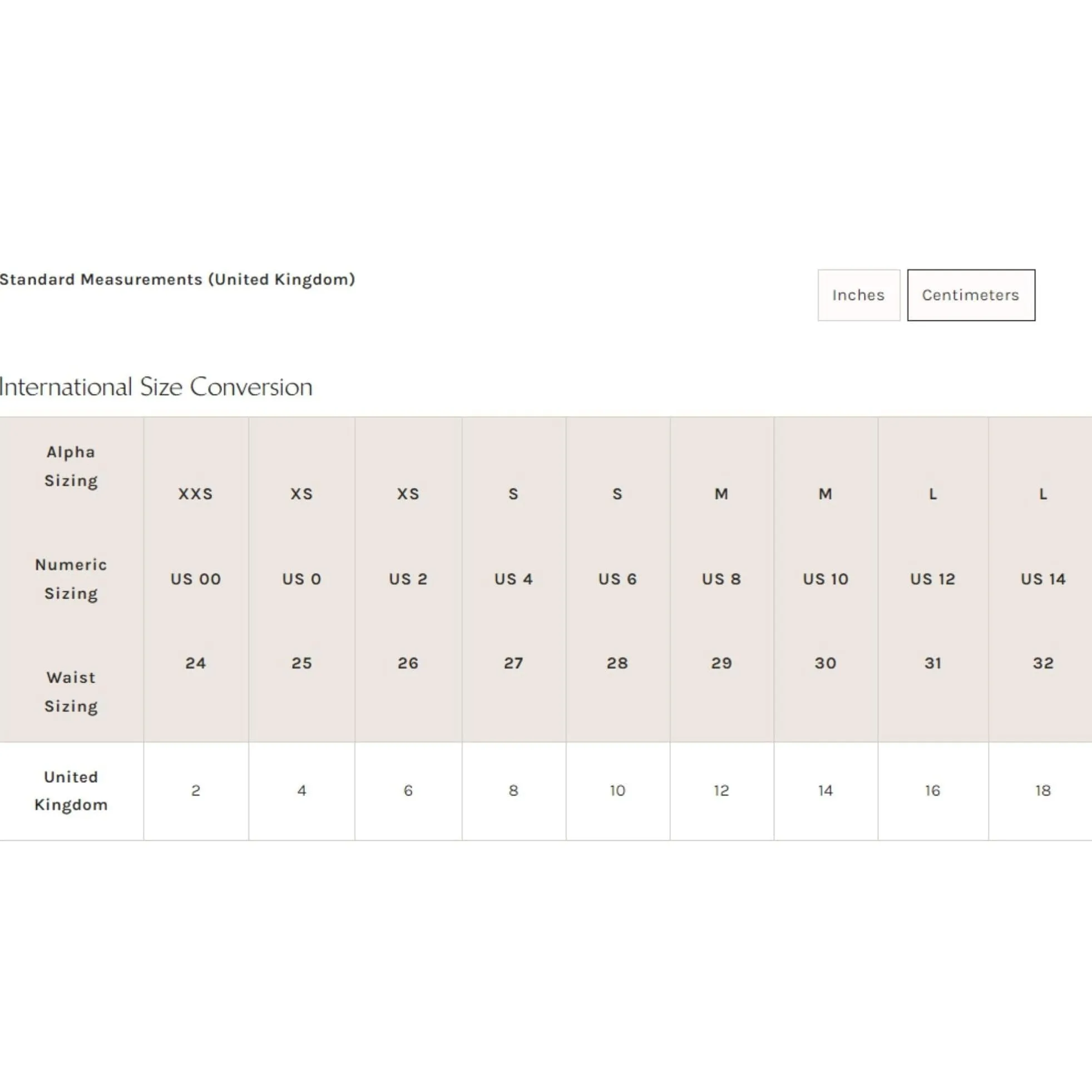The width and height of the screenshot is (1092, 1092).
Task: Click waist size 24
Action: pos(196,663)
